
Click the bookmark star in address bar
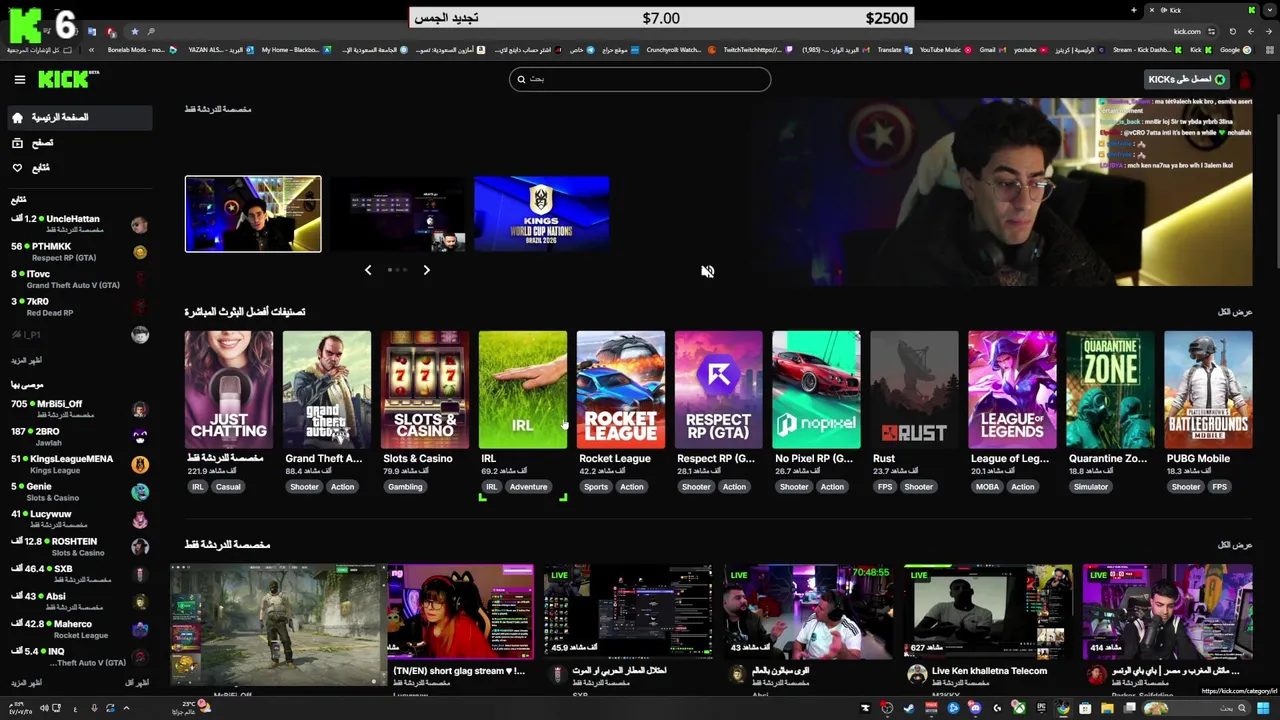point(134,31)
